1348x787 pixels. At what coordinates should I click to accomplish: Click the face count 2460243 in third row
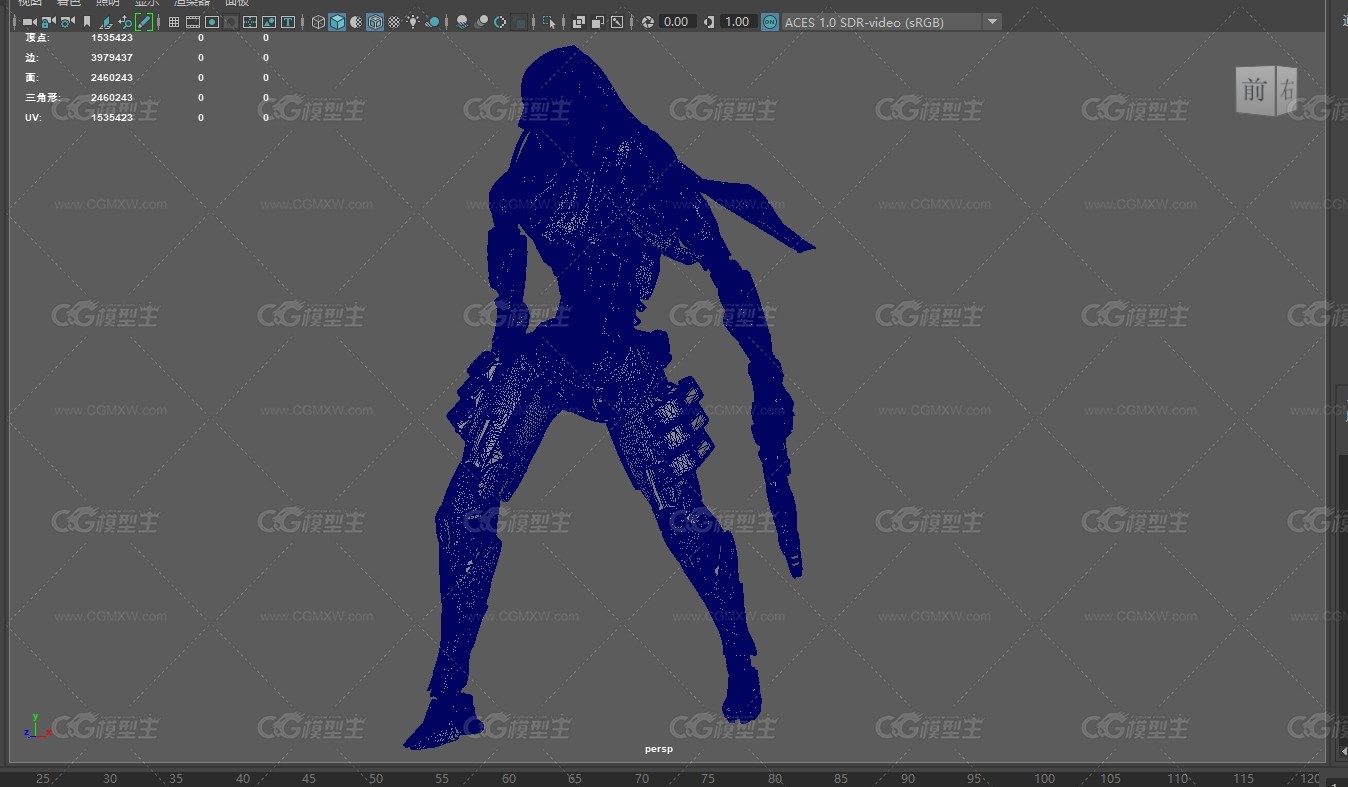(112, 77)
